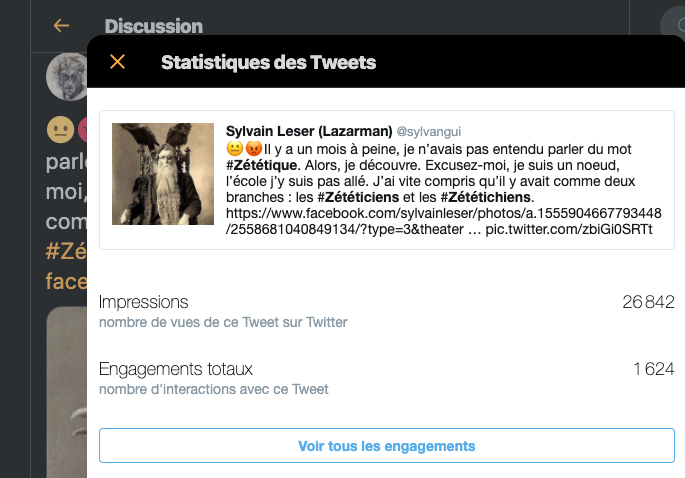This screenshot has width=685, height=478.
Task: Click the Discussion header title
Action: (153, 26)
